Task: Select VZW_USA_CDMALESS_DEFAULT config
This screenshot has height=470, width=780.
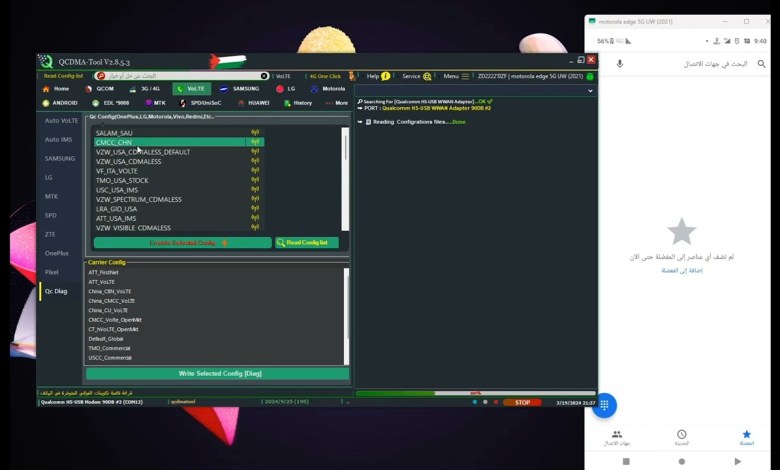Action: [x=179, y=152]
